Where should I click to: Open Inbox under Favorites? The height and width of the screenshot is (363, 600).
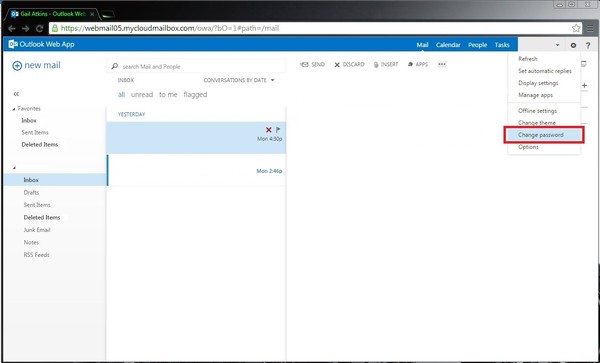29,120
